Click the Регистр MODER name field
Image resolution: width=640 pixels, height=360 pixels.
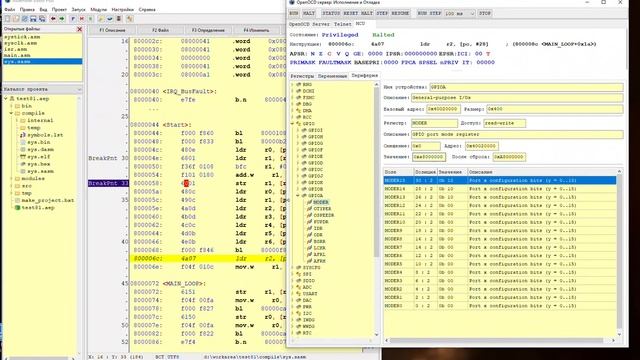(x=434, y=123)
